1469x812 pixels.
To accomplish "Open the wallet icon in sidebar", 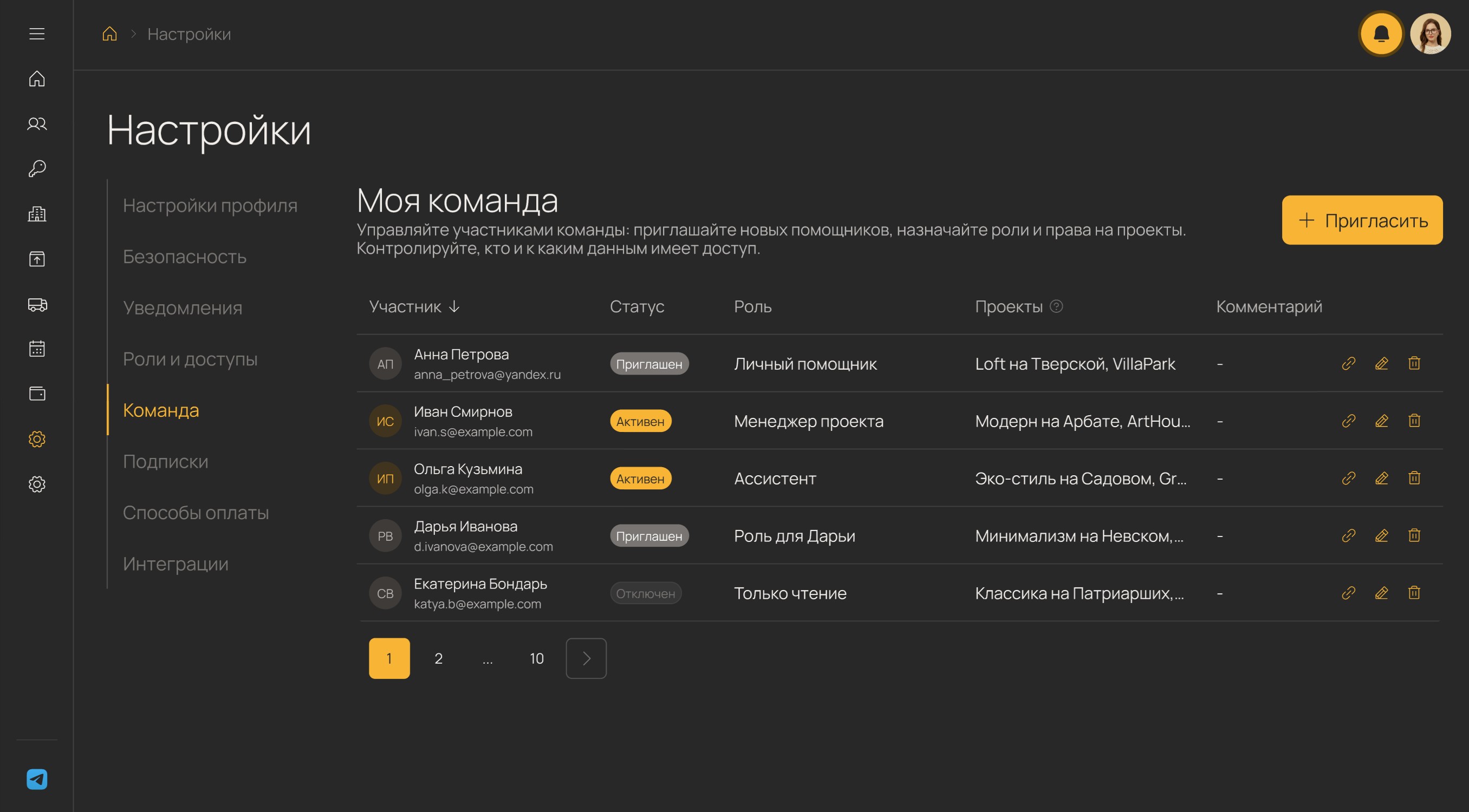I will click(x=37, y=394).
